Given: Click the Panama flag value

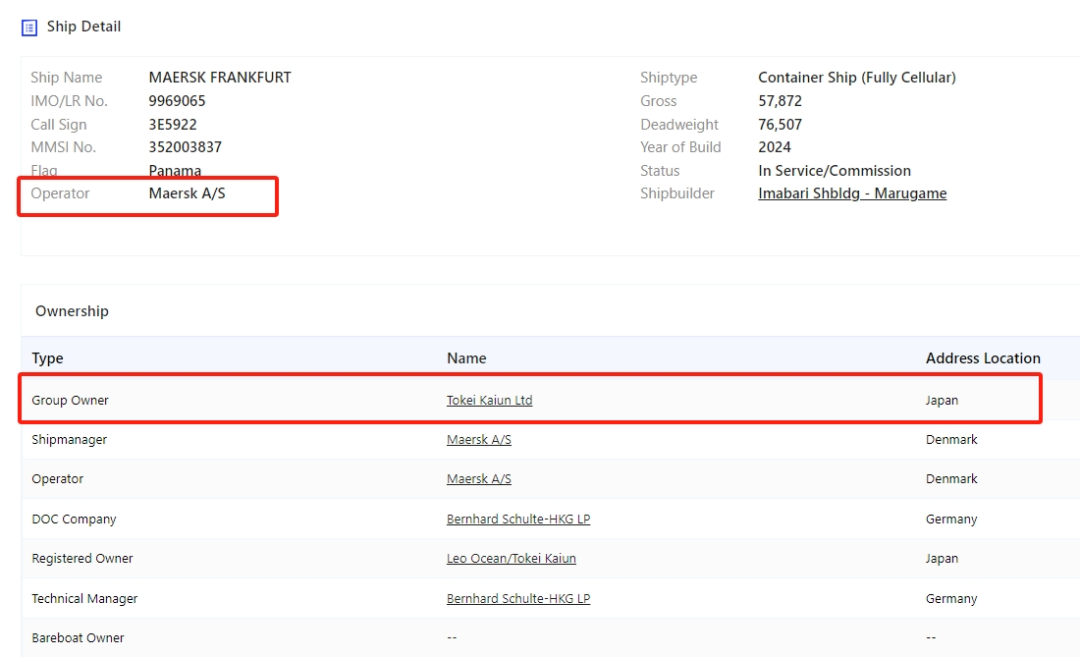Looking at the screenshot, I should coord(175,170).
